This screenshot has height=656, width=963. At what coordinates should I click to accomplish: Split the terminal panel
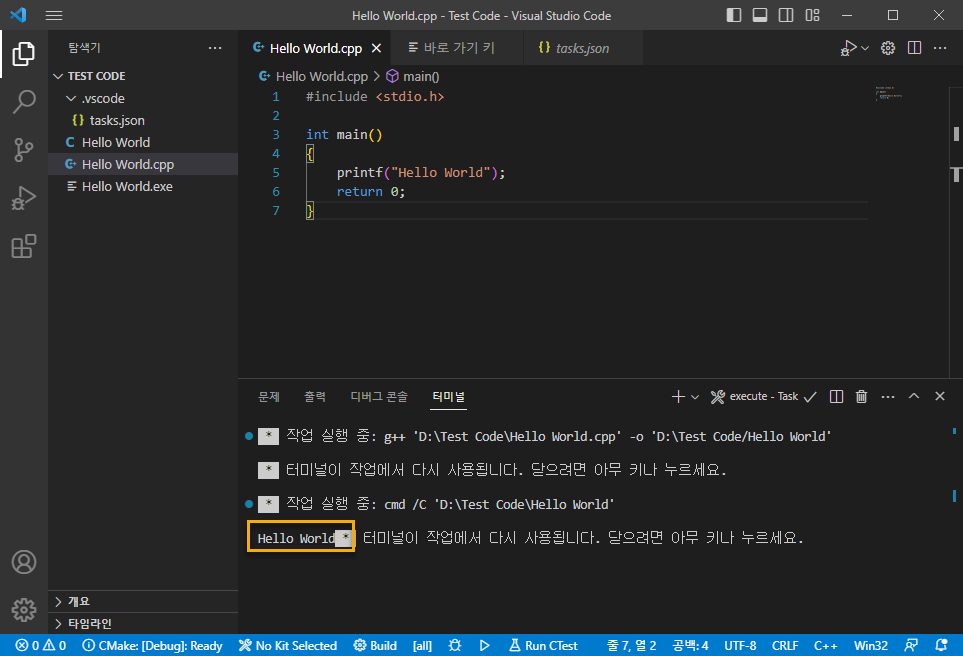[836, 397]
